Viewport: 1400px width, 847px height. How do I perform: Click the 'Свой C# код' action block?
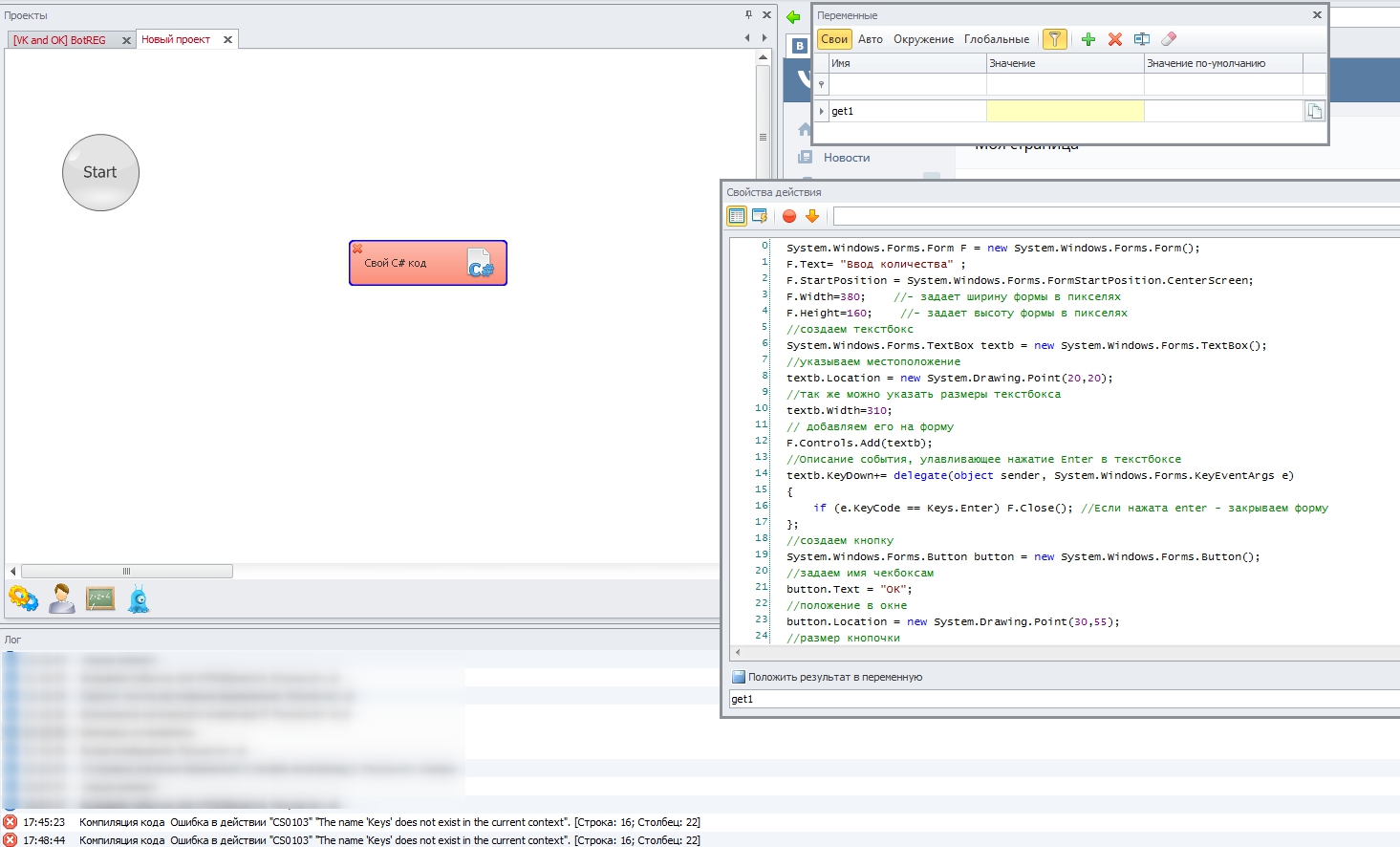click(x=427, y=263)
